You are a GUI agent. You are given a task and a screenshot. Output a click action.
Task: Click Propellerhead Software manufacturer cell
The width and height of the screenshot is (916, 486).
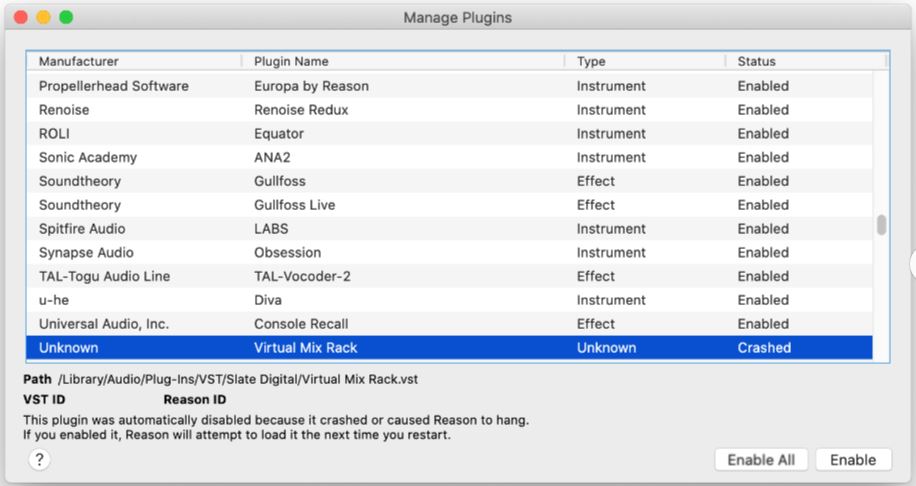(113, 86)
